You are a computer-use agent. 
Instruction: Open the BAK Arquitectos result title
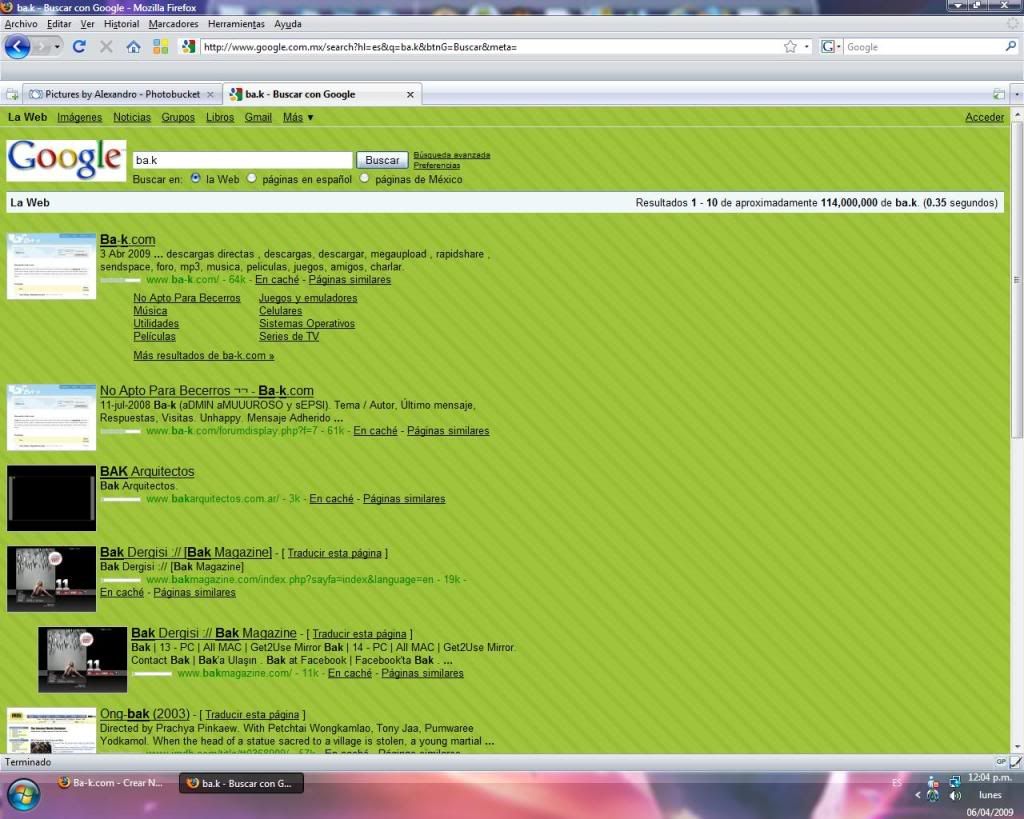(147, 472)
